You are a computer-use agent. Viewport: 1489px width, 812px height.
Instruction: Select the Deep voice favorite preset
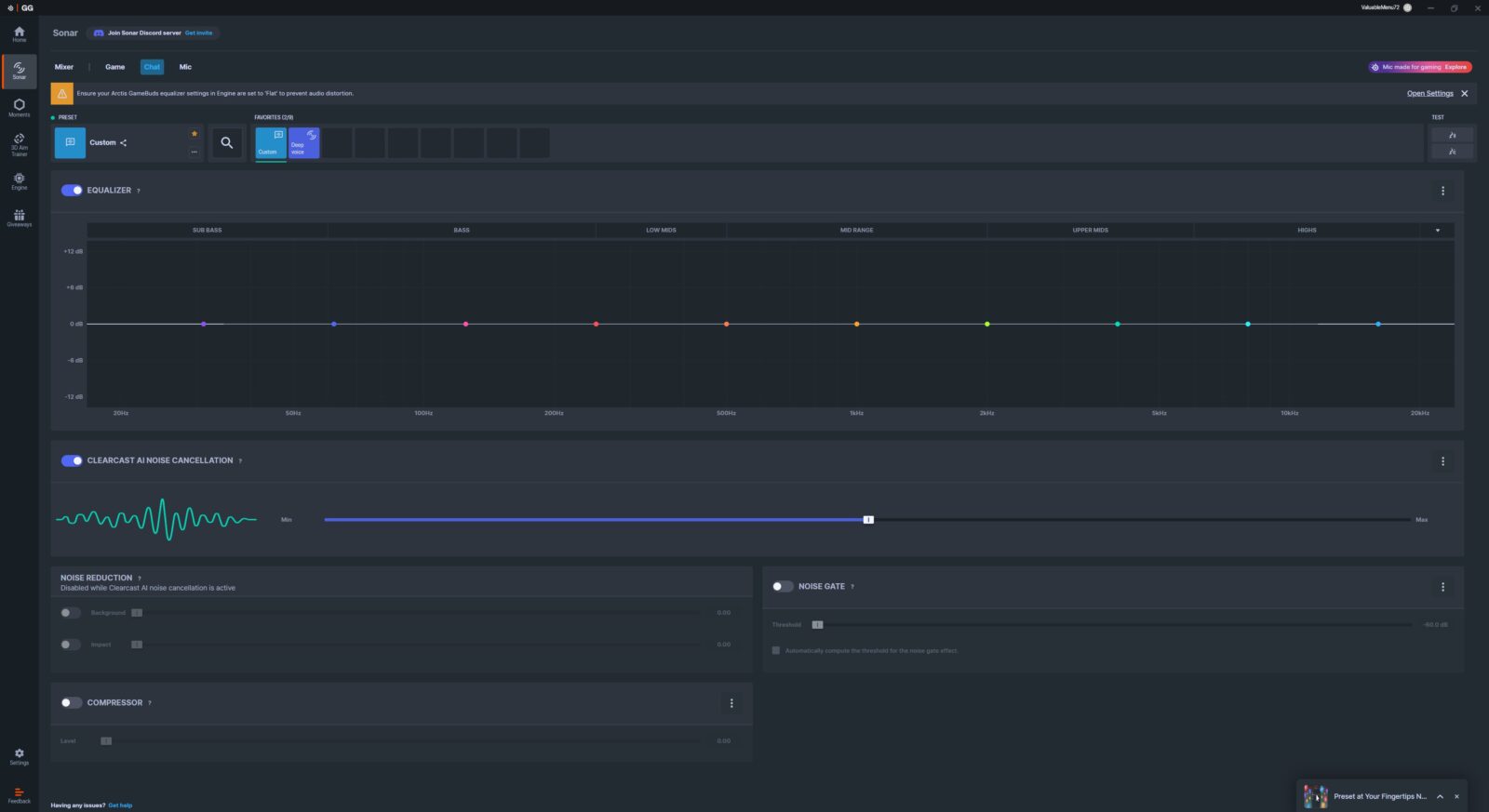point(303,143)
